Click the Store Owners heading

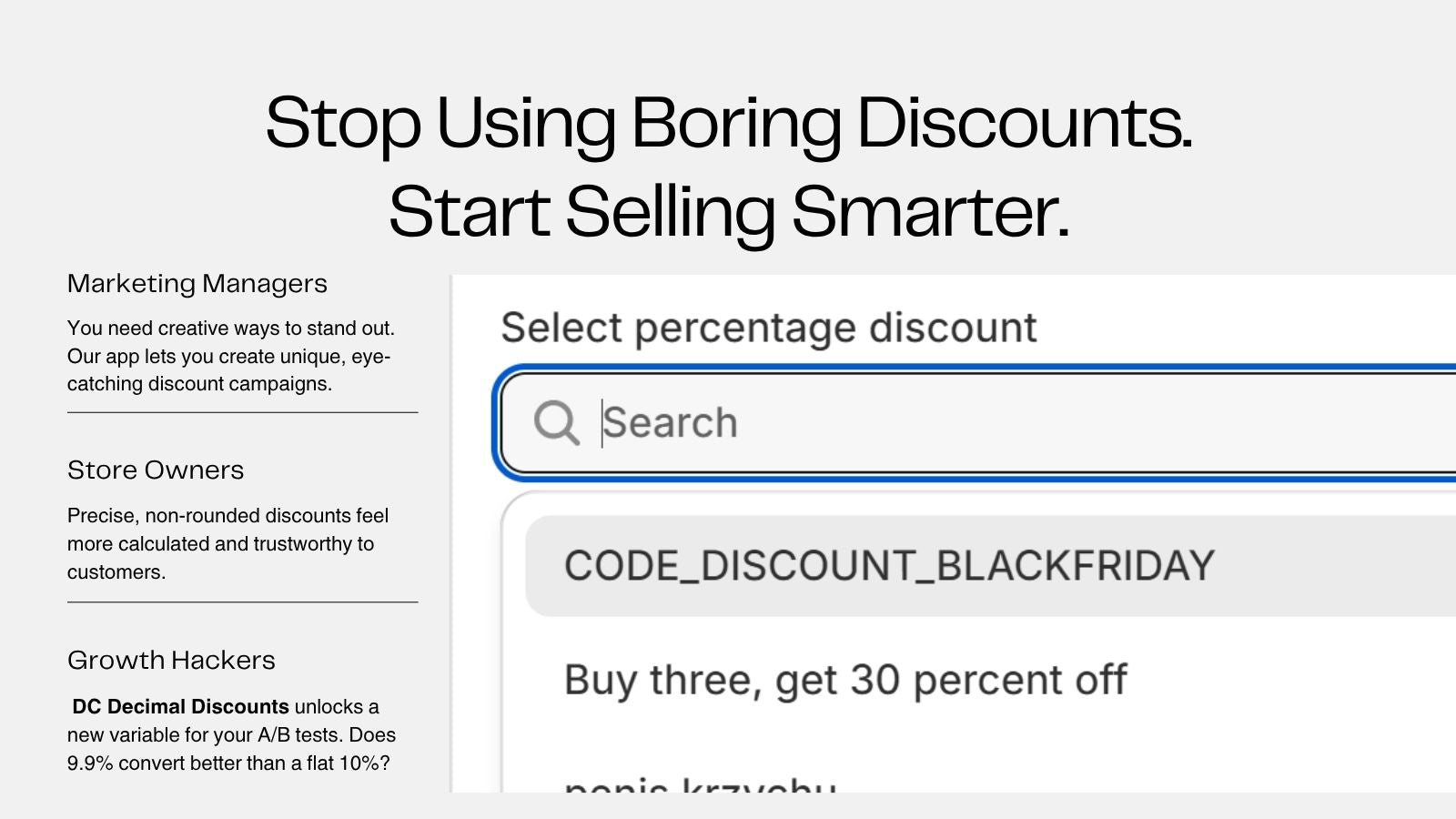[156, 470]
